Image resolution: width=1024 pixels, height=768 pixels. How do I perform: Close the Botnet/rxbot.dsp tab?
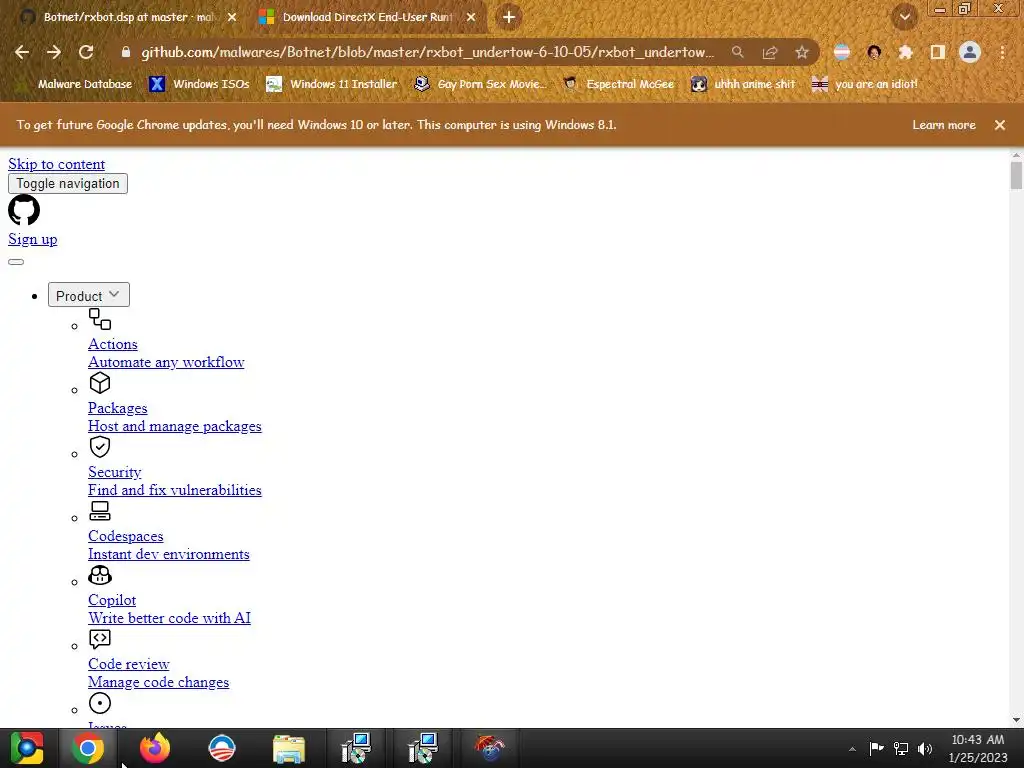(232, 17)
